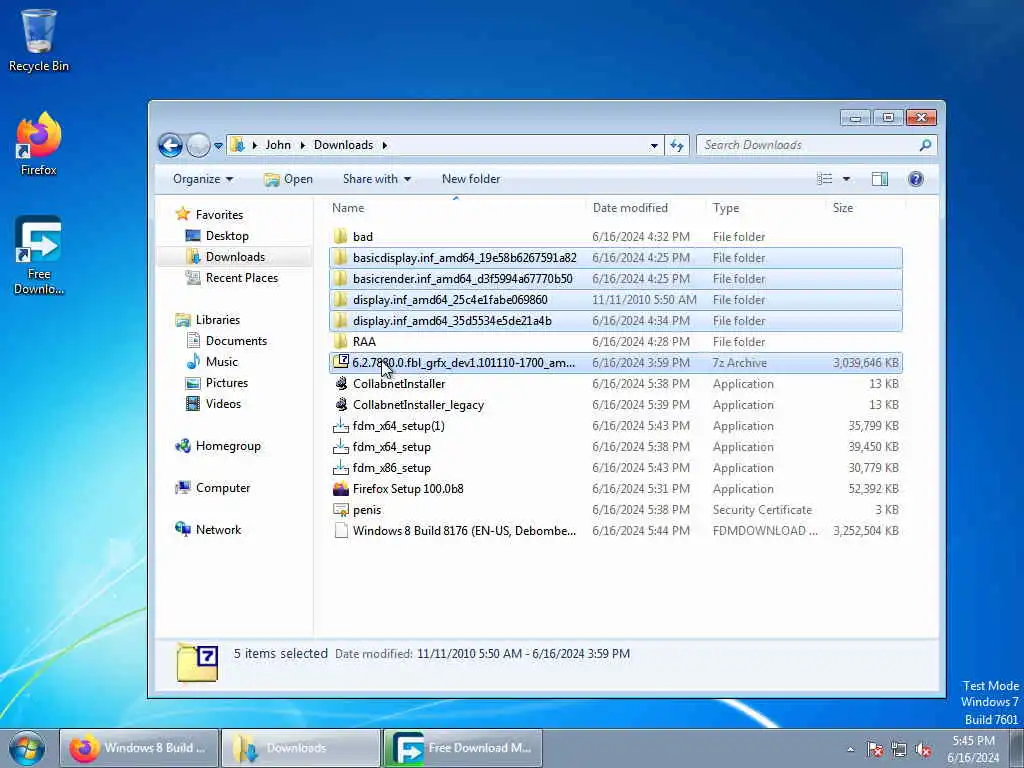Image resolution: width=1024 pixels, height=768 pixels.
Task: Open the Organize menu
Action: click(202, 179)
